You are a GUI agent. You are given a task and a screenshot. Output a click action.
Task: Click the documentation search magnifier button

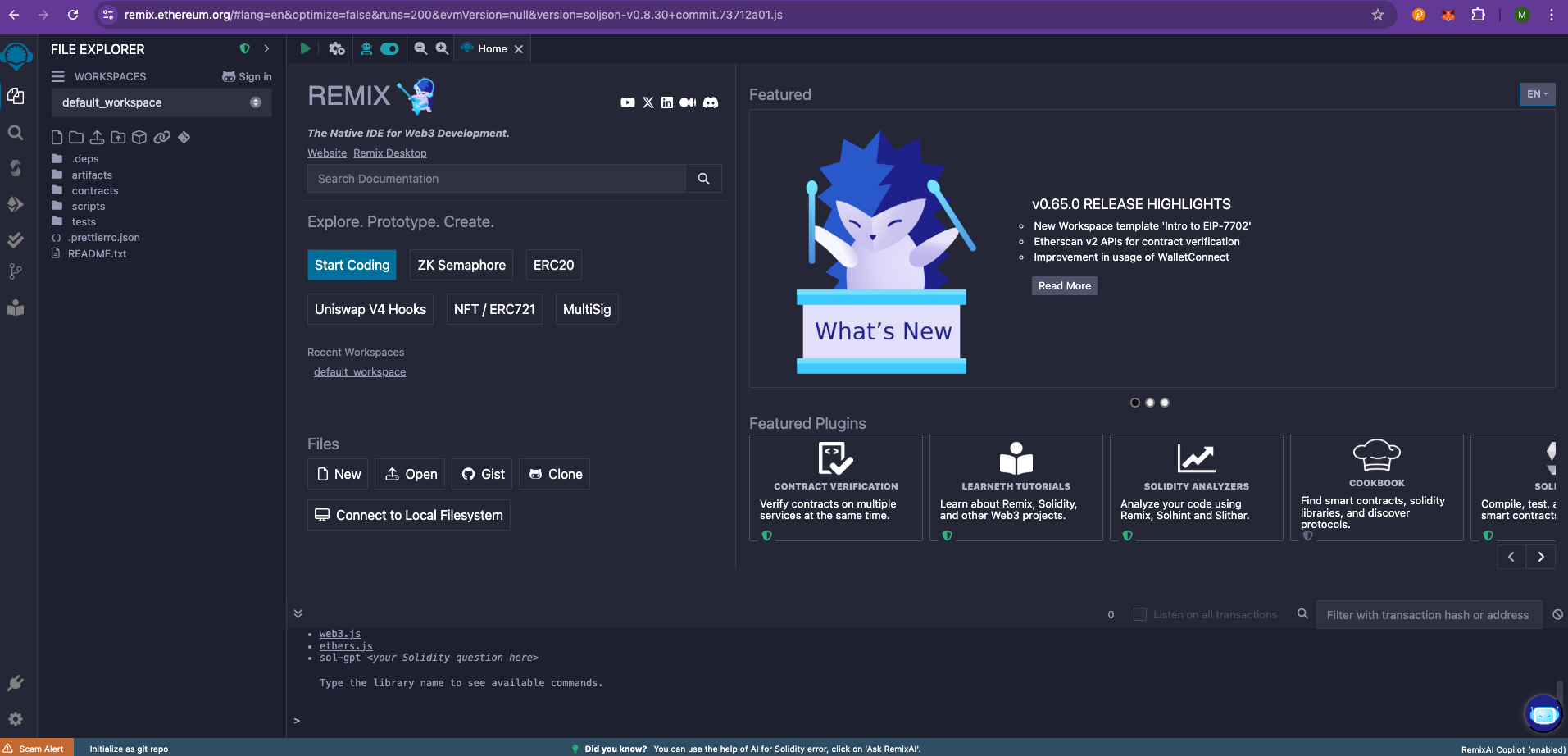coord(703,179)
